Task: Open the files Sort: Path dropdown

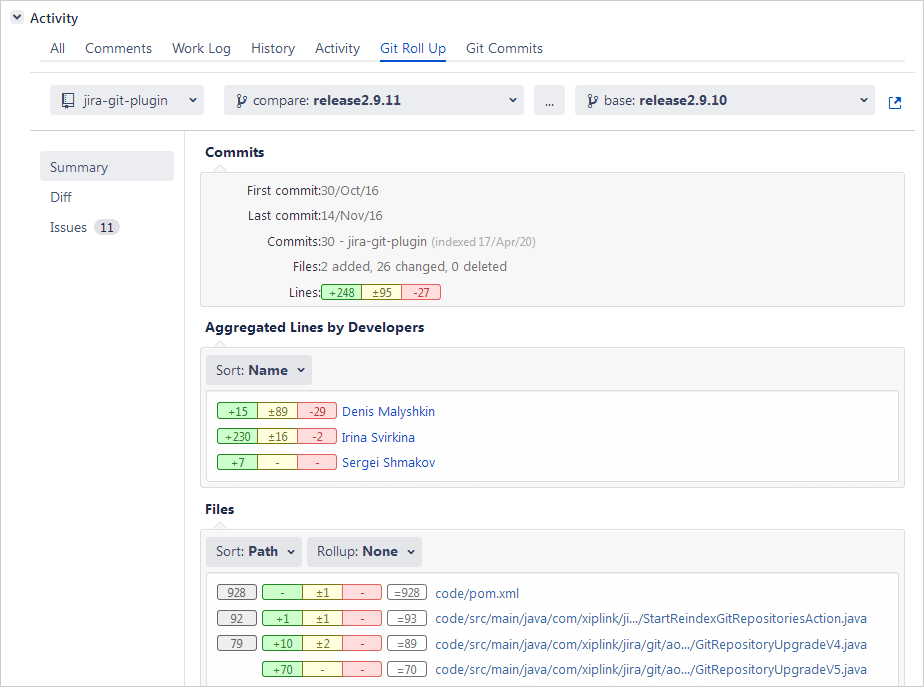Action: point(254,551)
